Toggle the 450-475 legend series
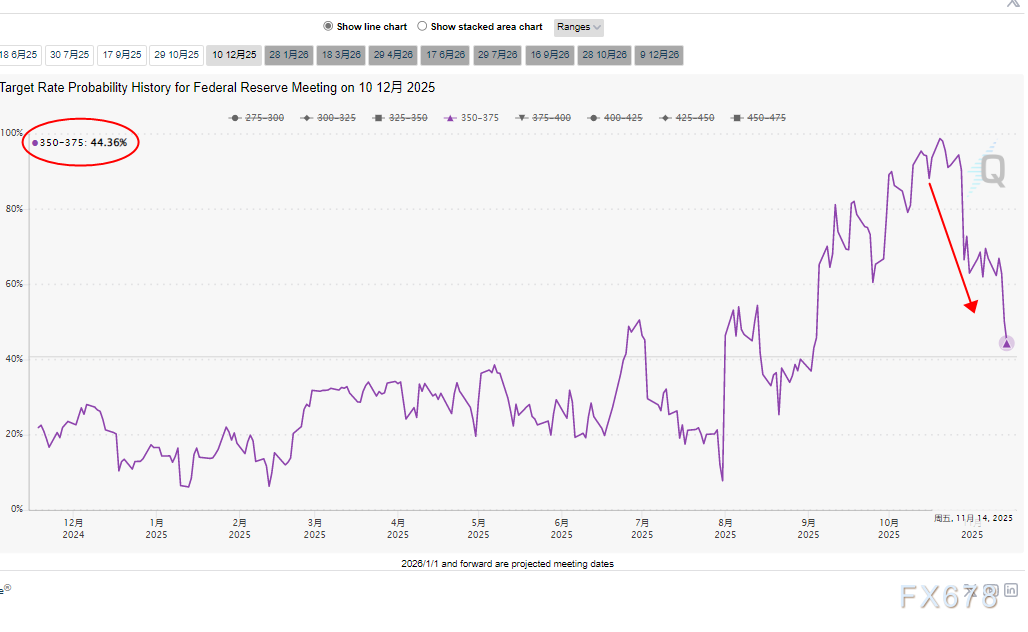 (758, 118)
